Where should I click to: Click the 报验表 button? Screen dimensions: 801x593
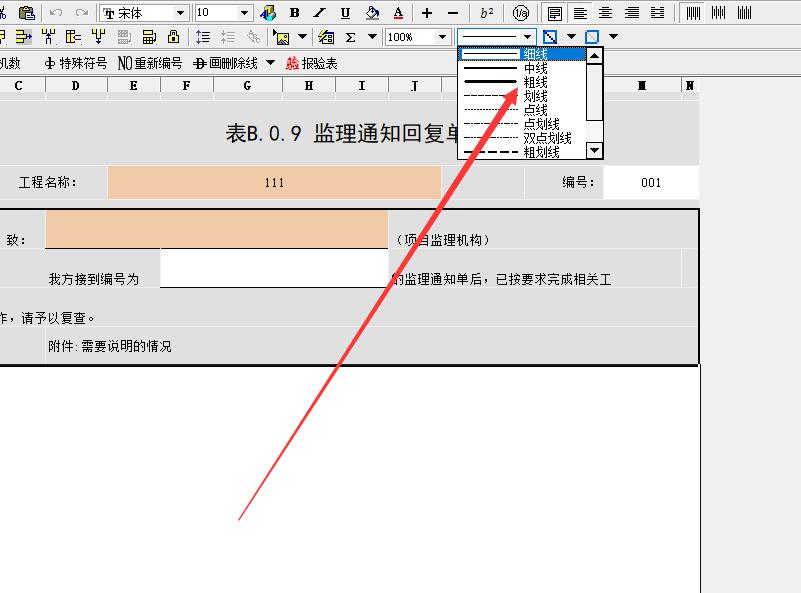313,62
